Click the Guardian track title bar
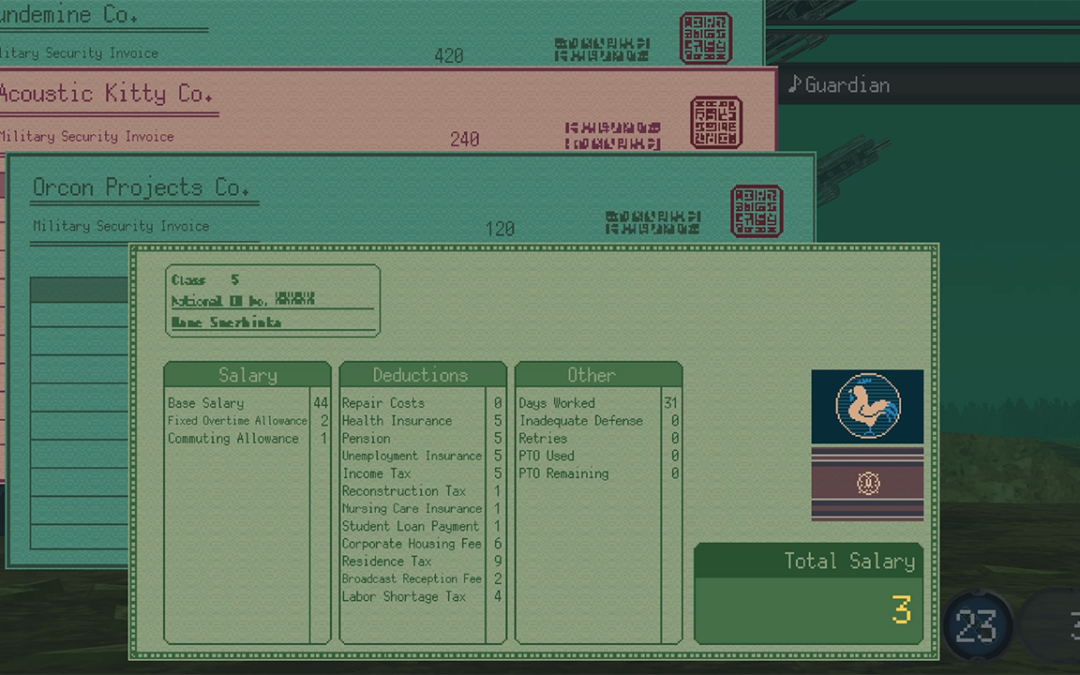The image size is (1080, 675). tap(930, 85)
